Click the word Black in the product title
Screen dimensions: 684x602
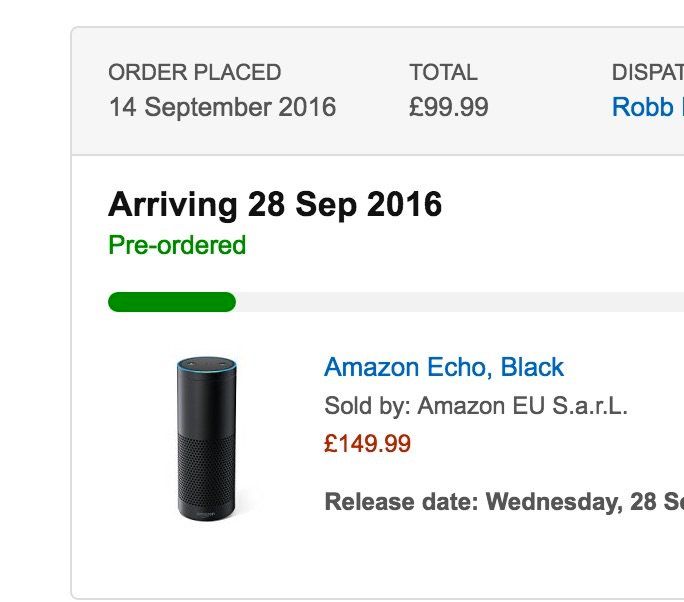(532, 367)
